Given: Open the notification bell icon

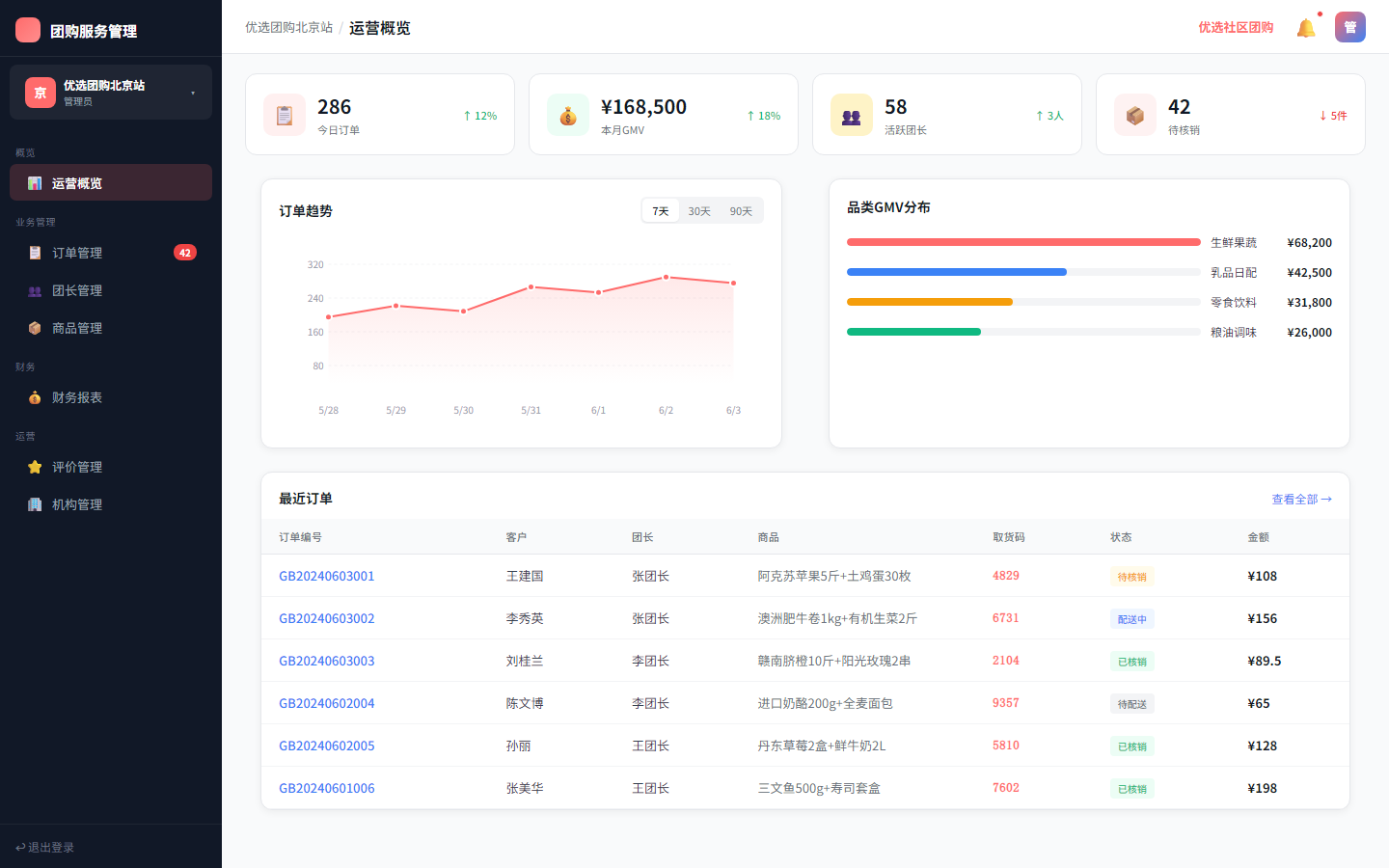Looking at the screenshot, I should coord(1306,28).
